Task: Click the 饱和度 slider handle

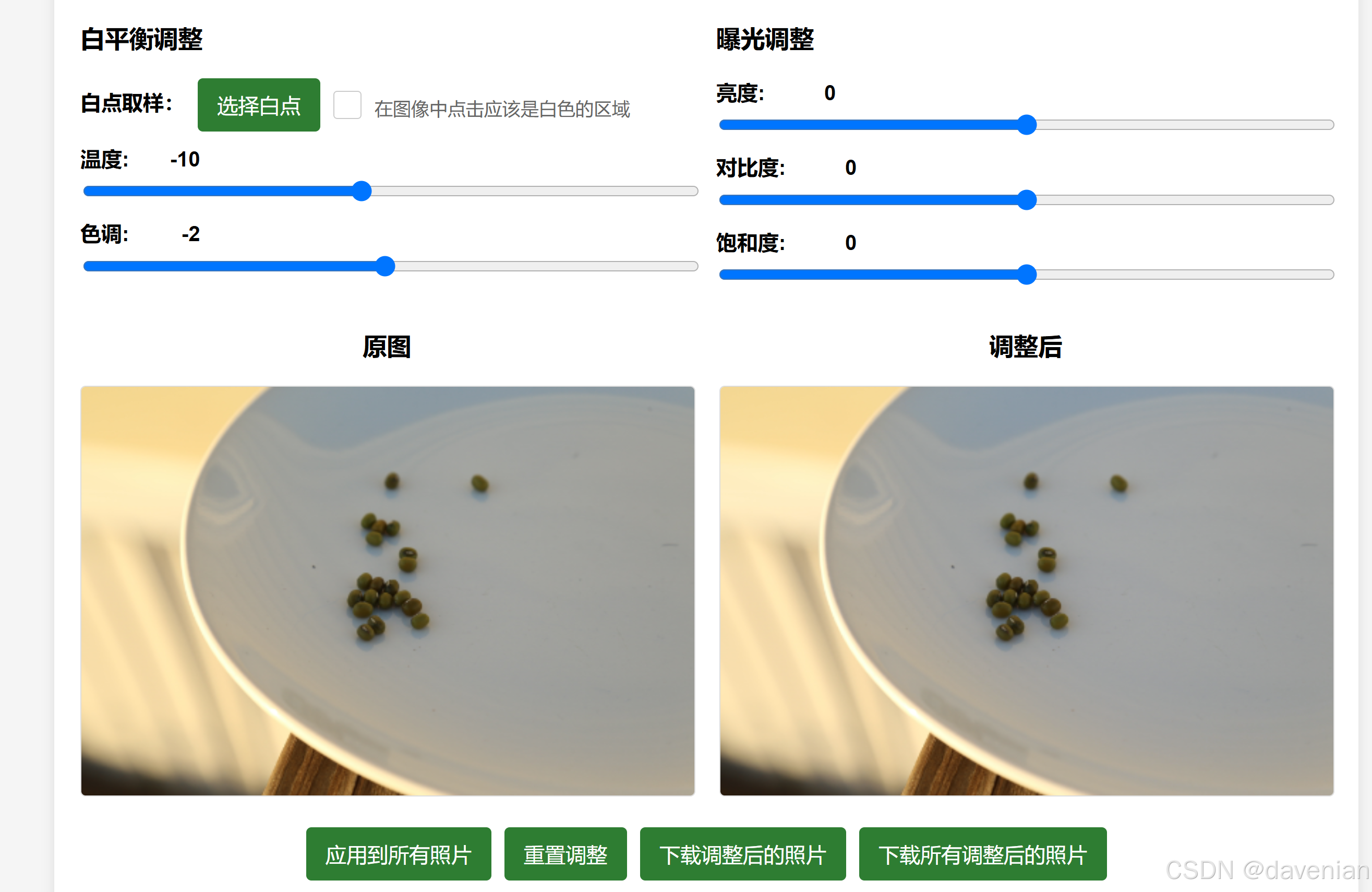Action: [x=1027, y=275]
